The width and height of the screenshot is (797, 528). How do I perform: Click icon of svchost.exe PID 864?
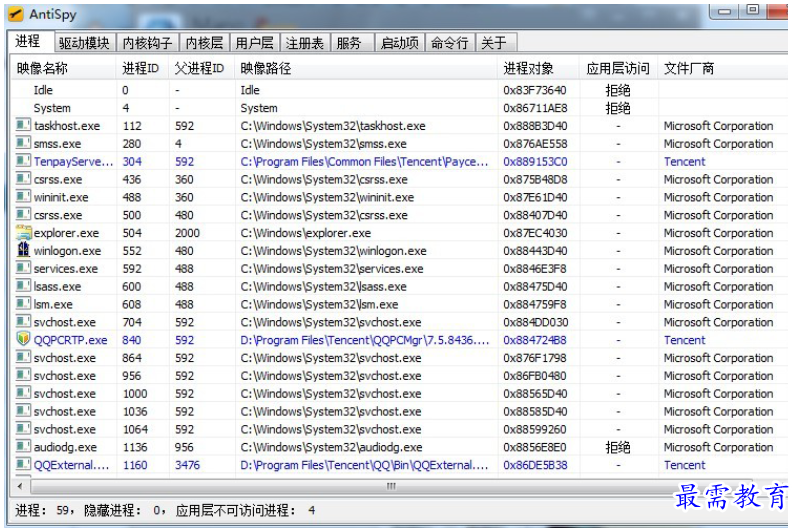point(23,357)
